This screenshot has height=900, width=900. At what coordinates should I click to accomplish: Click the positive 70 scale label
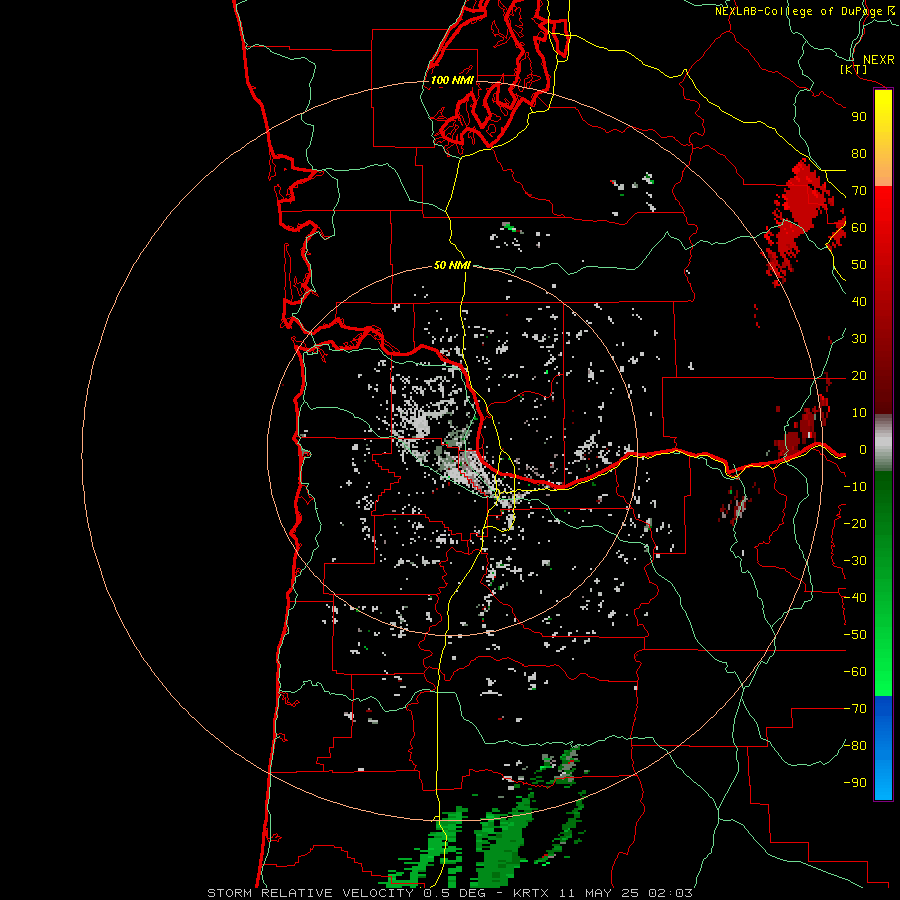[x=859, y=191]
